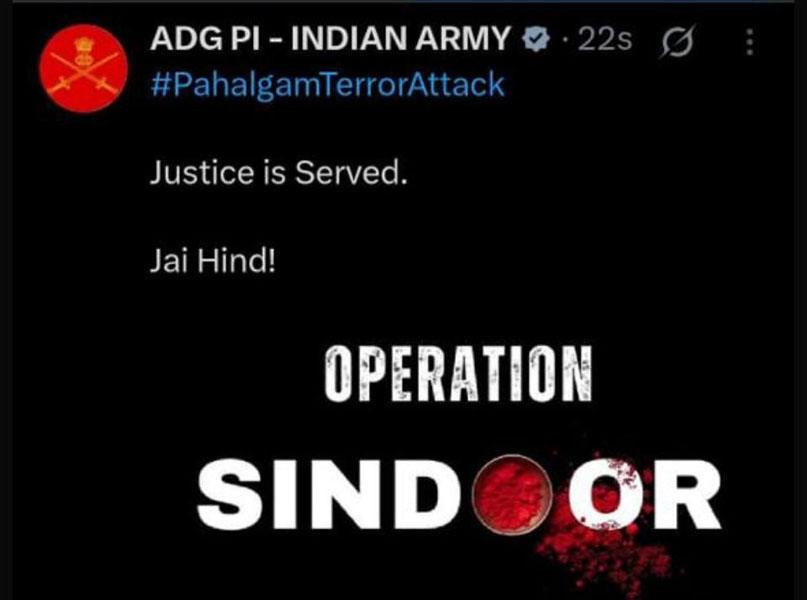This screenshot has width=807, height=600.
Task: Click the 'Justice is Served.' post text
Action: click(x=278, y=172)
